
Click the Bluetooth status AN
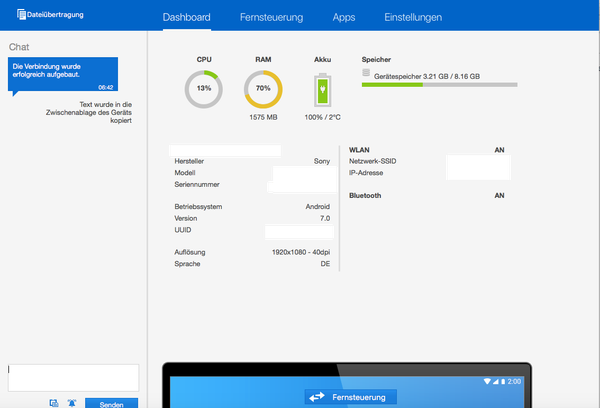point(499,196)
